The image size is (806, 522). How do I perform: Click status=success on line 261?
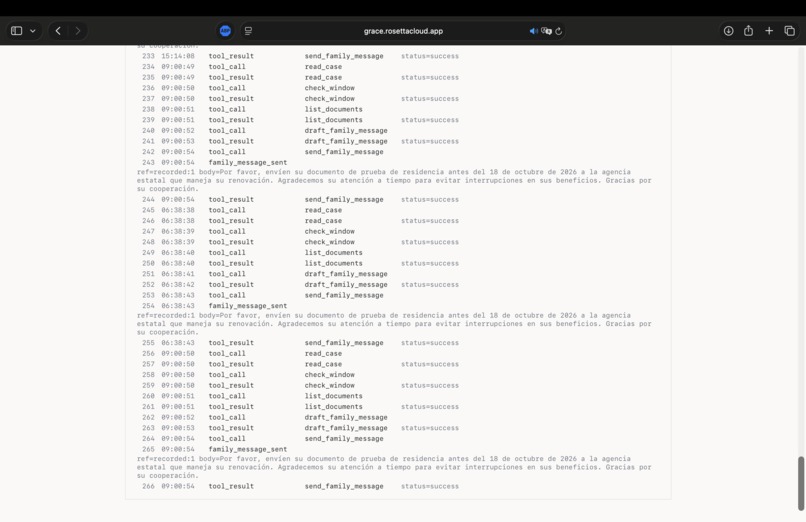pos(430,406)
